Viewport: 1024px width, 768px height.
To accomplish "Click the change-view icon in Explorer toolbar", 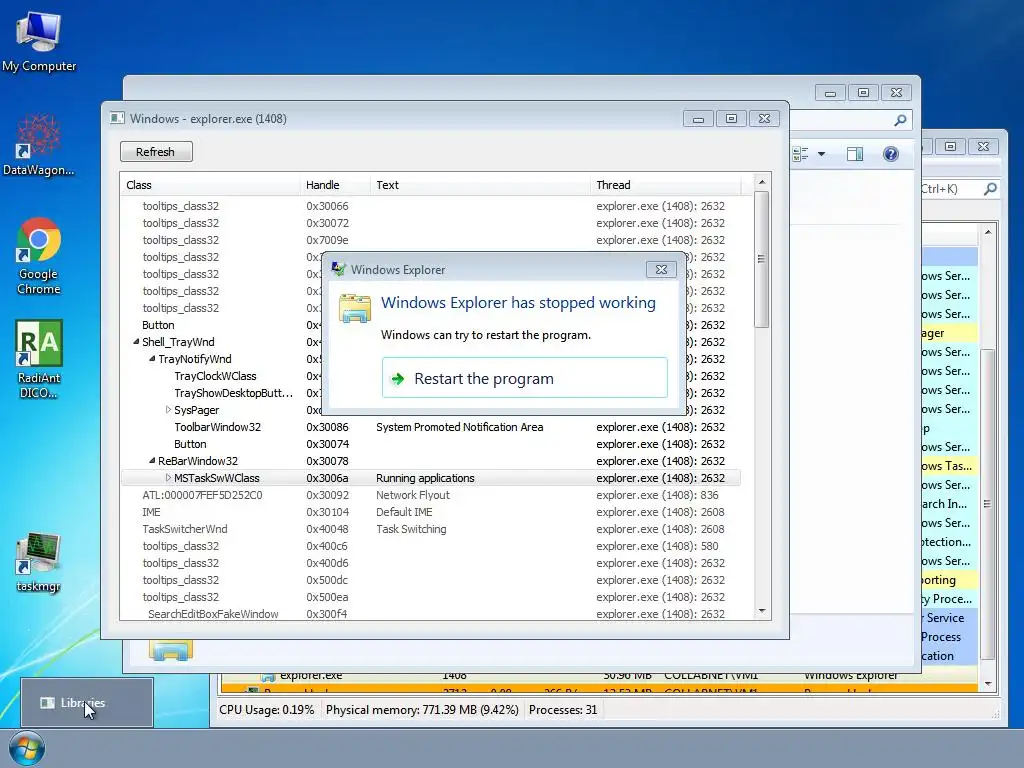I will pyautogui.click(x=800, y=154).
